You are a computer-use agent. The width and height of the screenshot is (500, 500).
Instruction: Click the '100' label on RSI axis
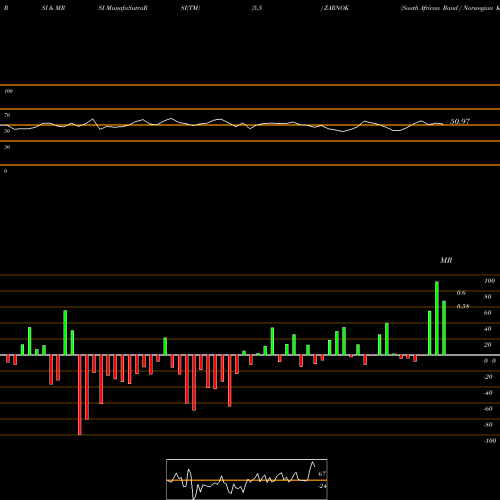pos(8,91)
